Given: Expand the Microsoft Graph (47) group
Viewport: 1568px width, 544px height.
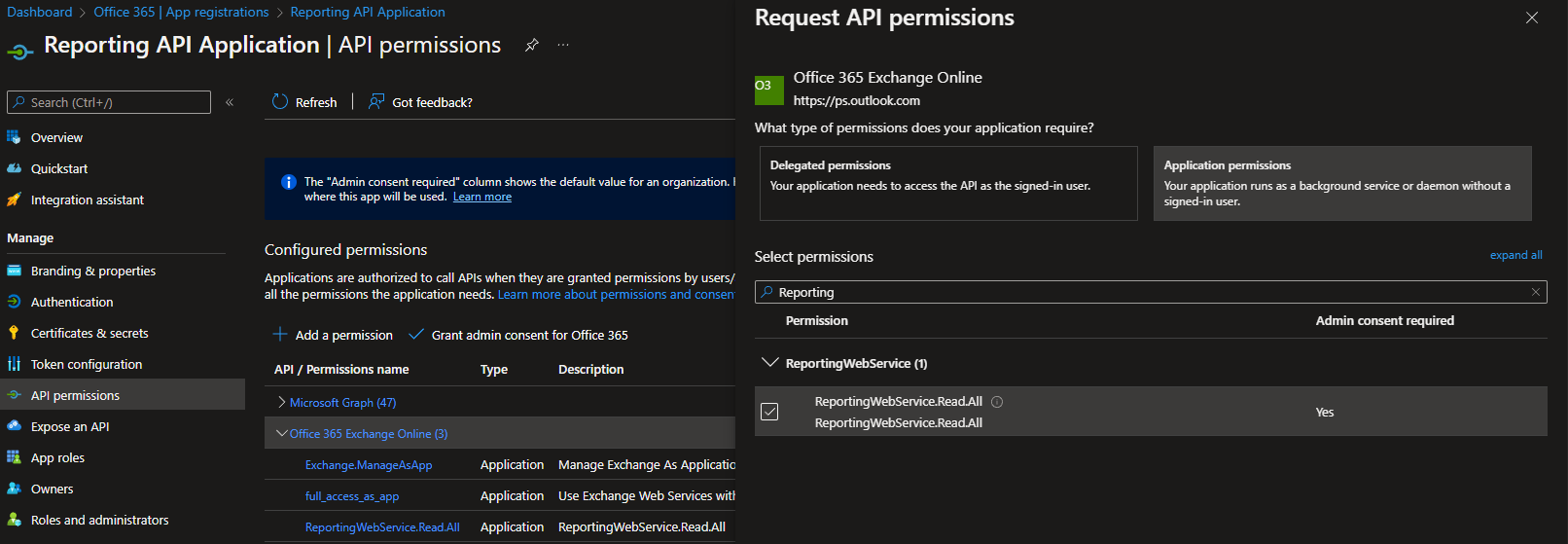Looking at the screenshot, I should click(282, 402).
